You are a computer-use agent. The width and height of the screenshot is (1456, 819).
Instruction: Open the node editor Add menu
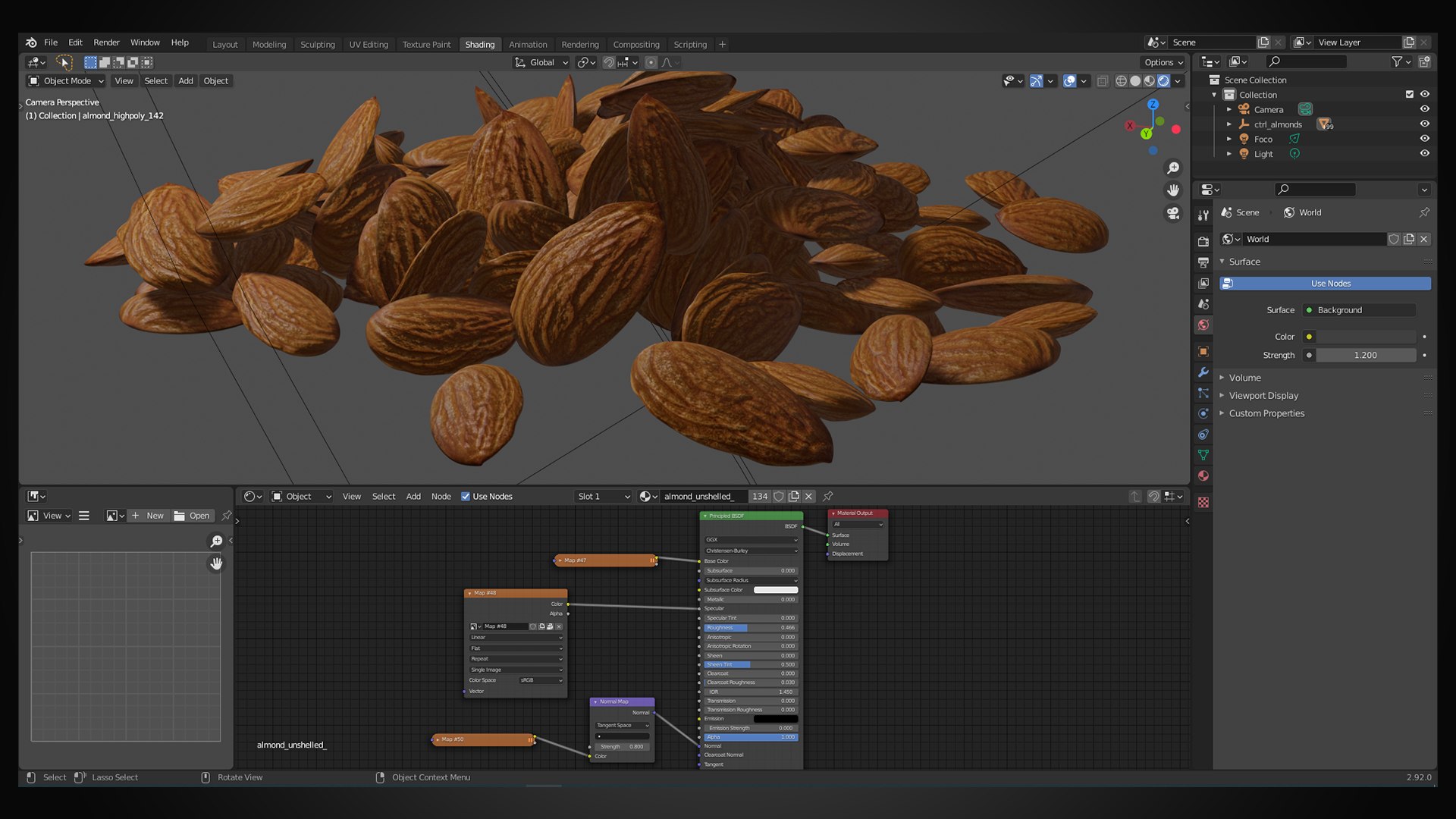click(x=413, y=497)
